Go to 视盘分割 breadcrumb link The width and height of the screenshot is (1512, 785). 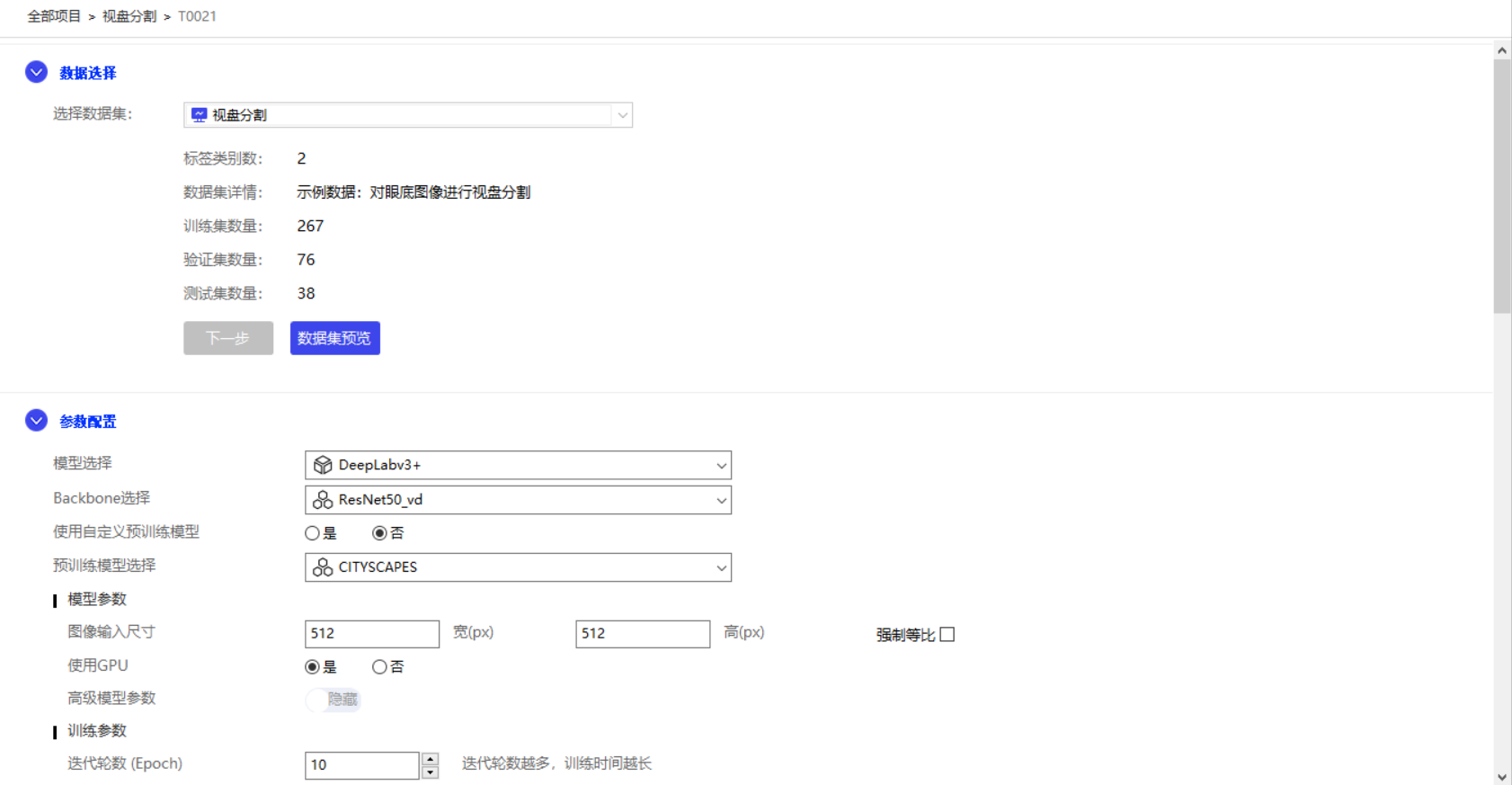click(x=129, y=16)
